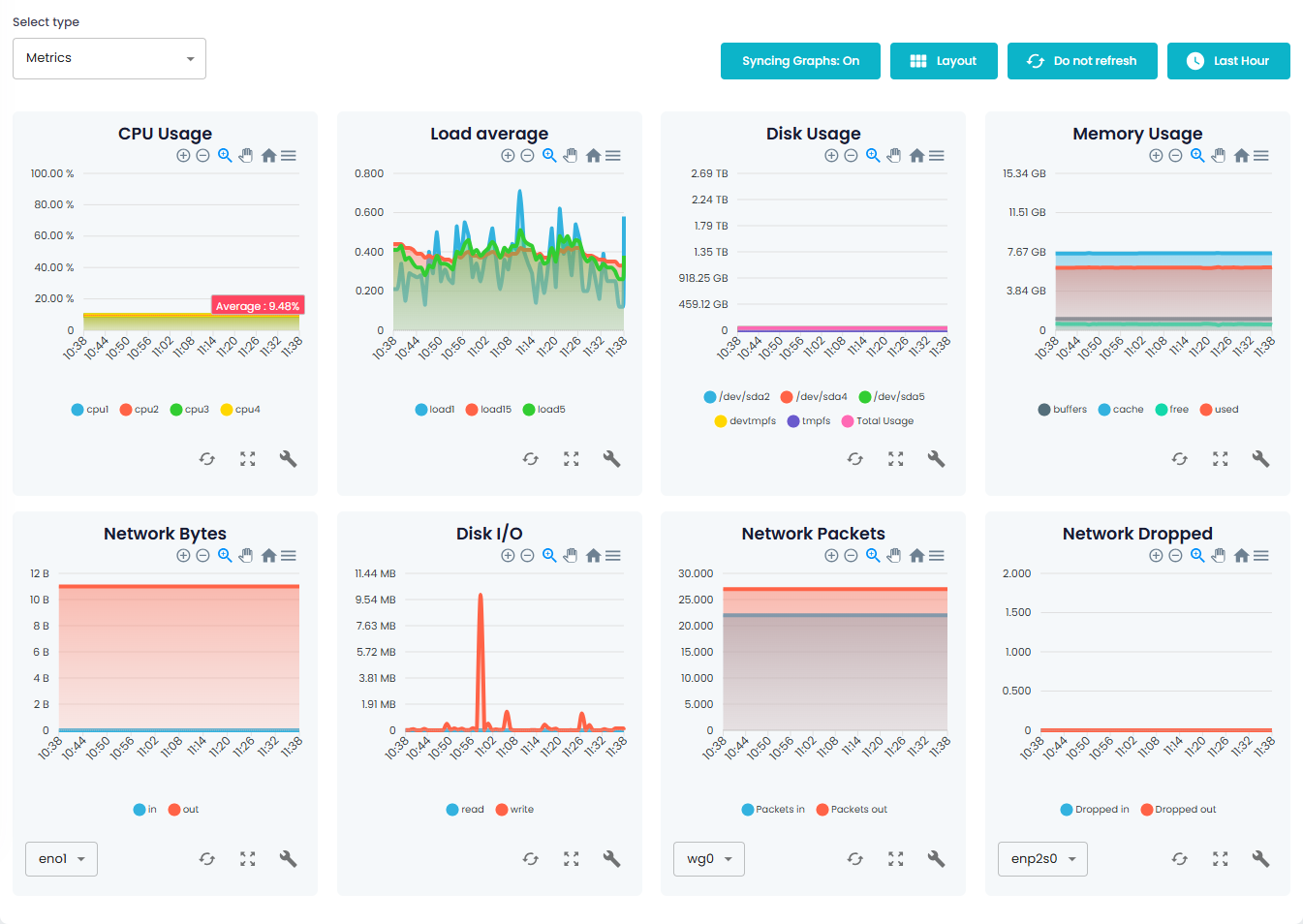
Task: Reset zoom with home icon on Network Bytes
Action: [268, 556]
